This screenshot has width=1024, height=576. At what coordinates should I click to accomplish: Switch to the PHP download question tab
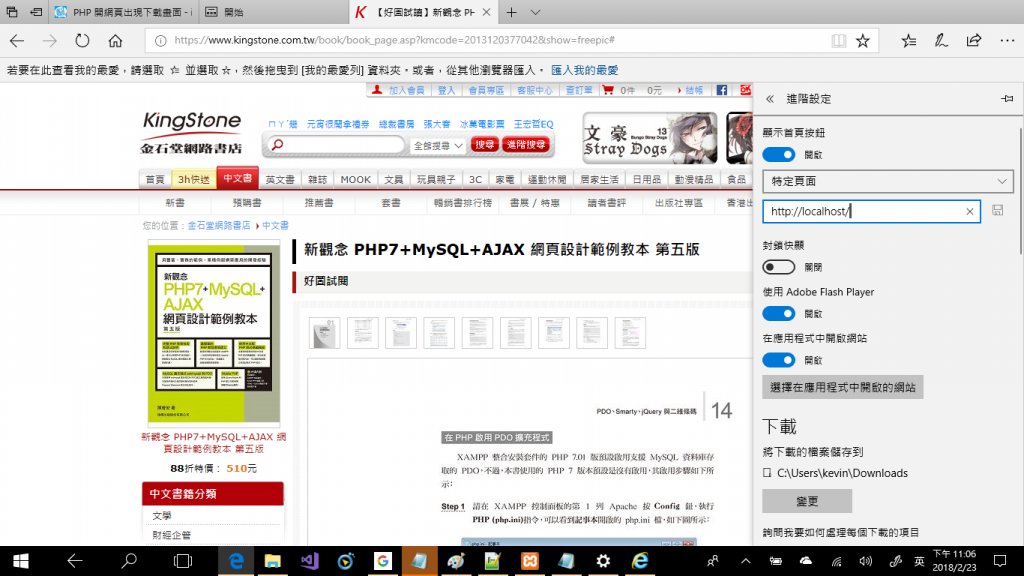(x=123, y=12)
